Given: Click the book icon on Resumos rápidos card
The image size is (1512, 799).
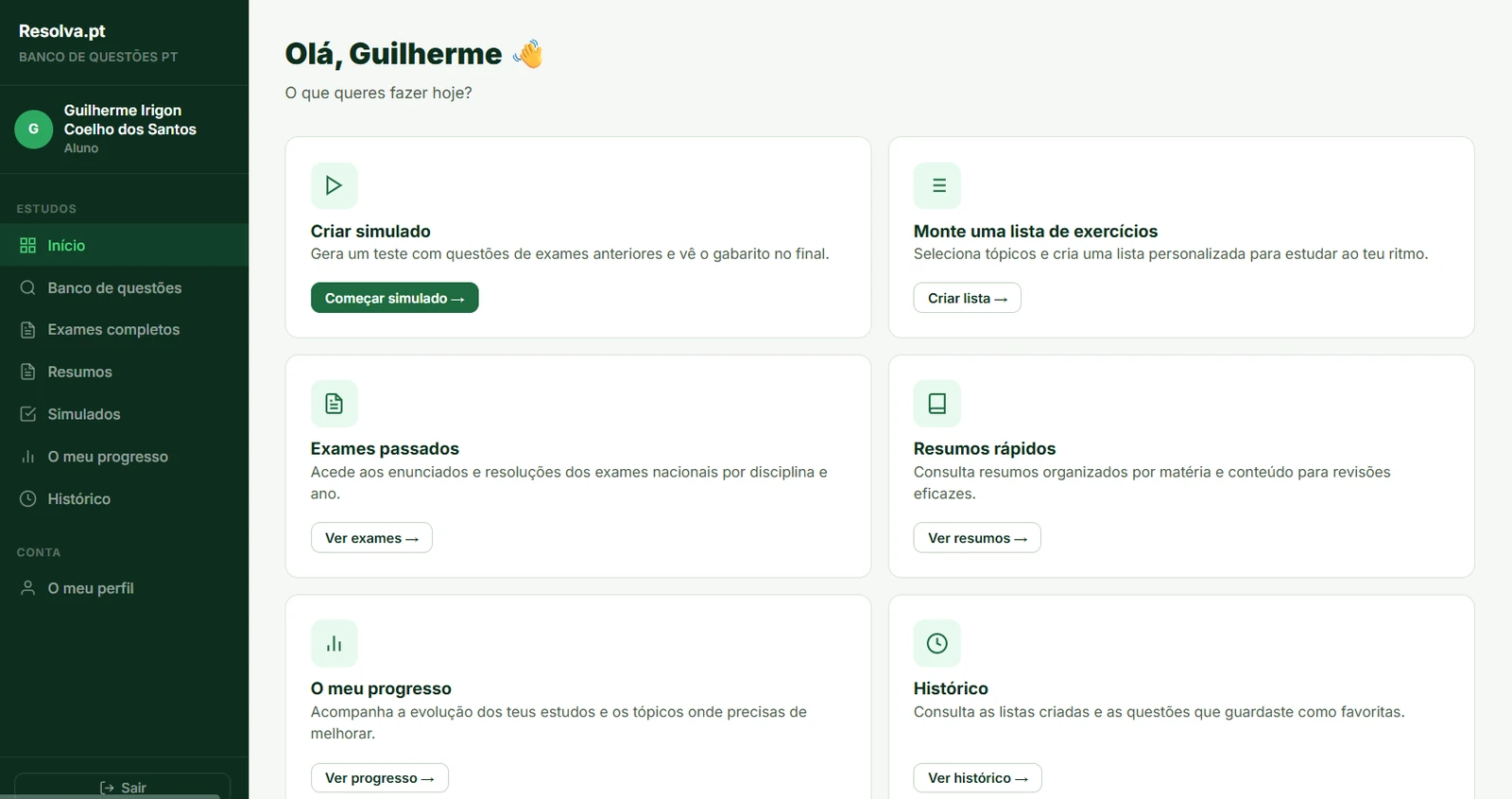Looking at the screenshot, I should click(937, 404).
